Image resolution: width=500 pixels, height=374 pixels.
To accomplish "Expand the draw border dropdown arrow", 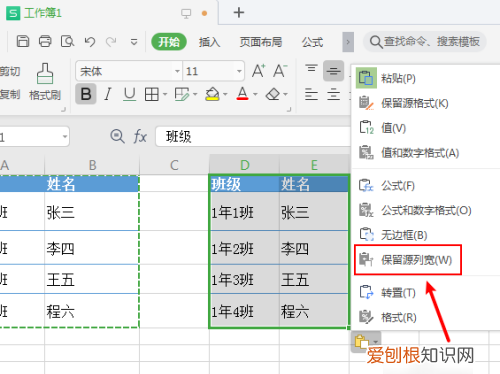I will [x=195, y=95].
